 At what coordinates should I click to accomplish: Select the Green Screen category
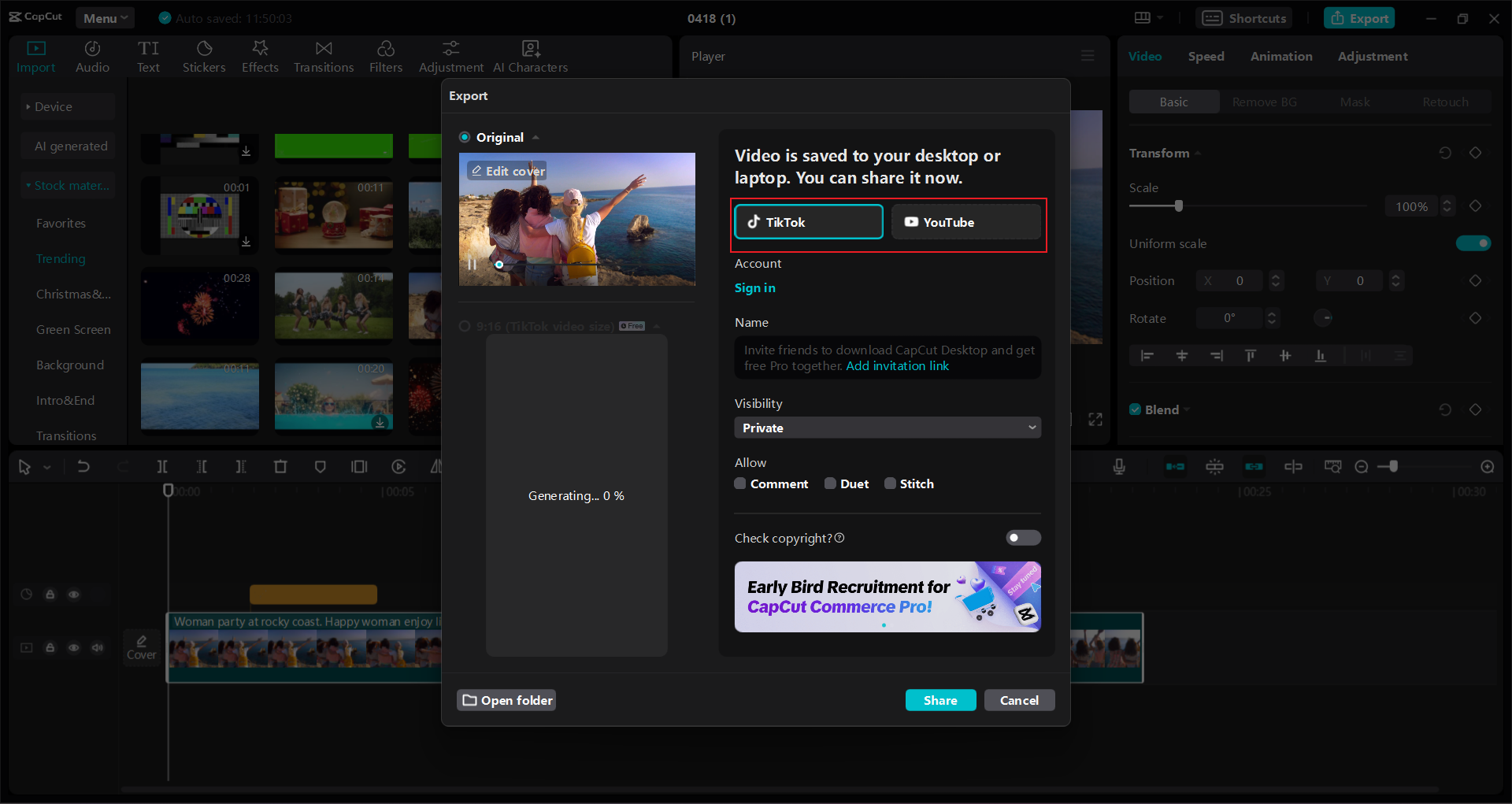pyautogui.click(x=73, y=329)
